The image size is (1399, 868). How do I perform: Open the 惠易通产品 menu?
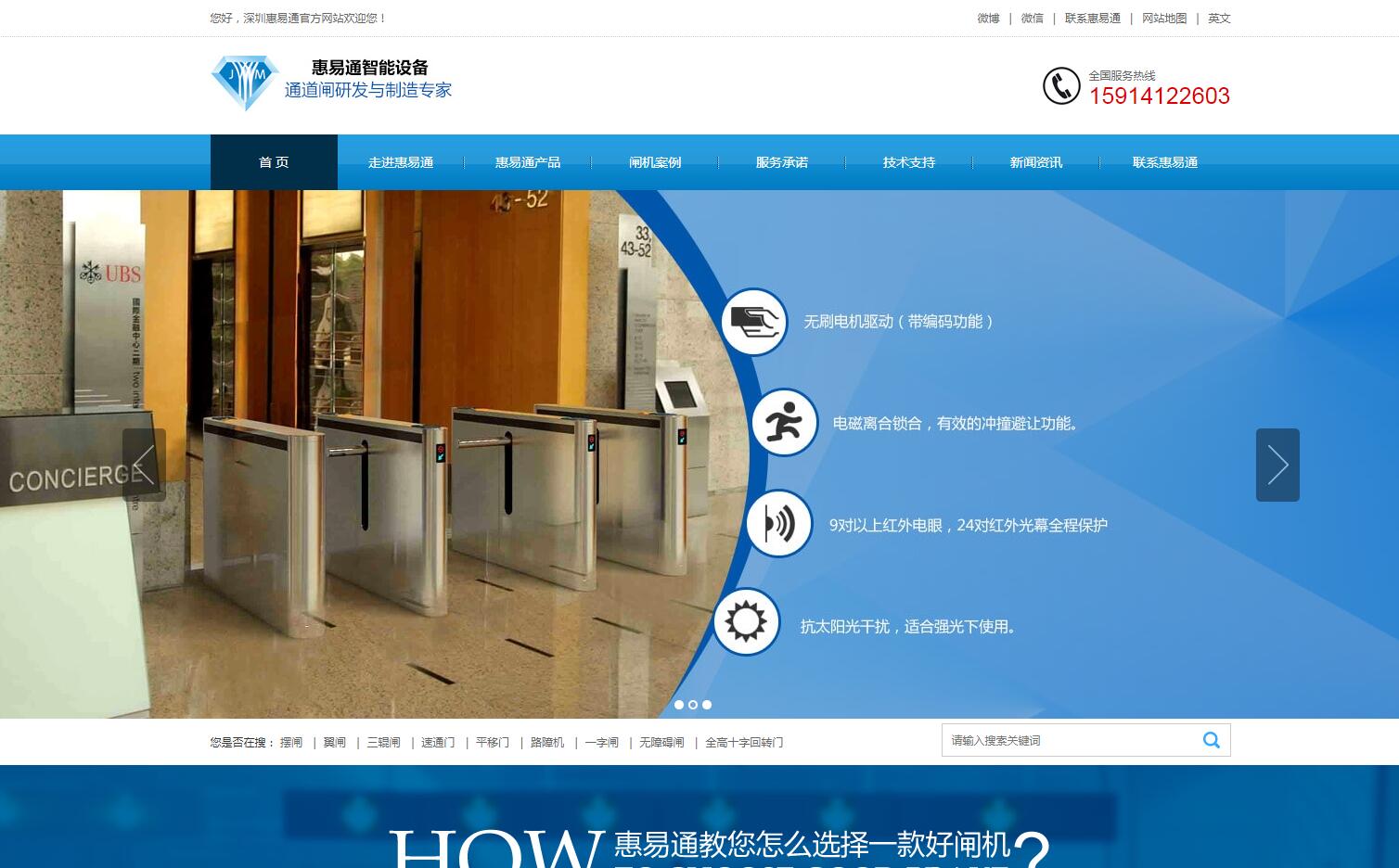(x=528, y=161)
